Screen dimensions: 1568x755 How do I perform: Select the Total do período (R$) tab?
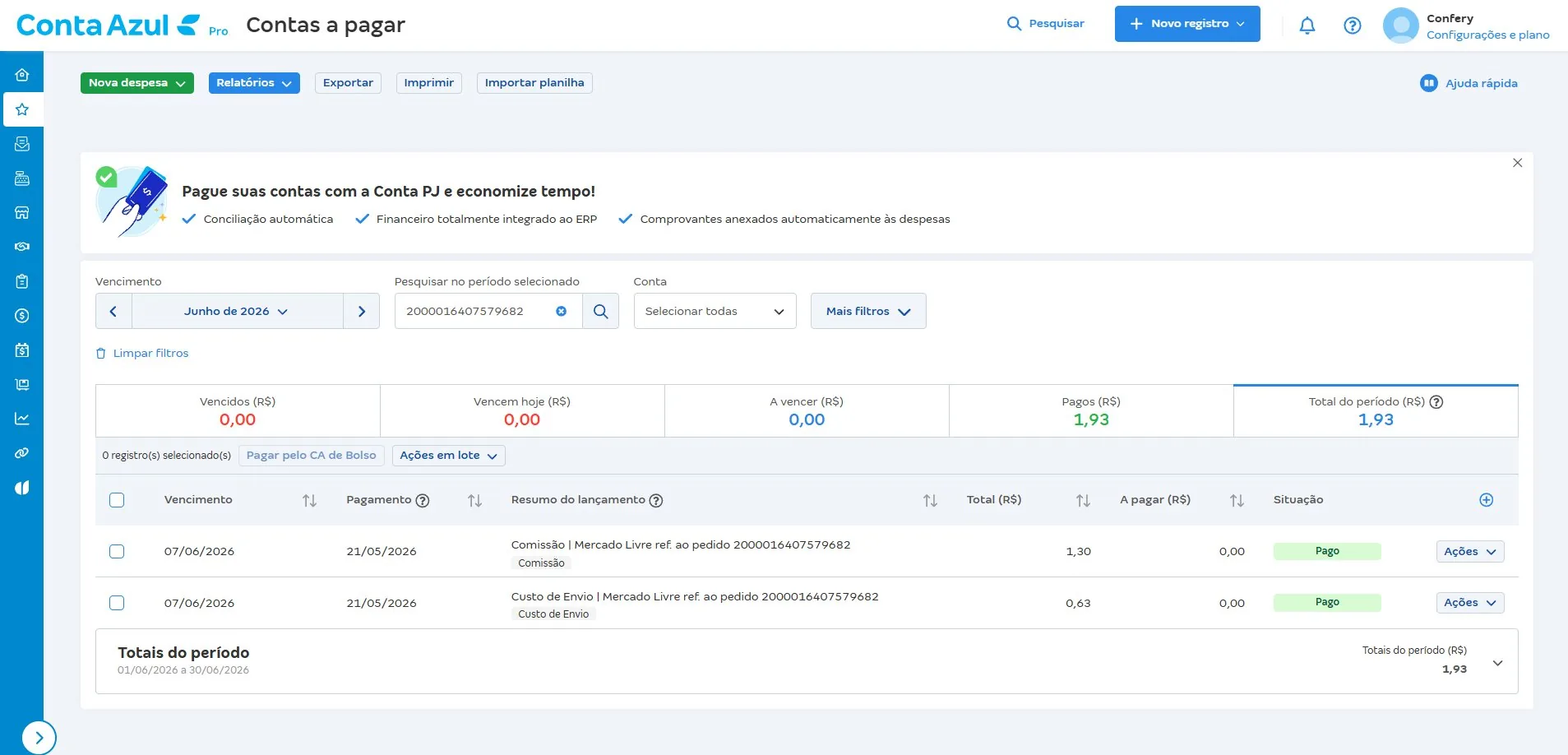tap(1376, 411)
